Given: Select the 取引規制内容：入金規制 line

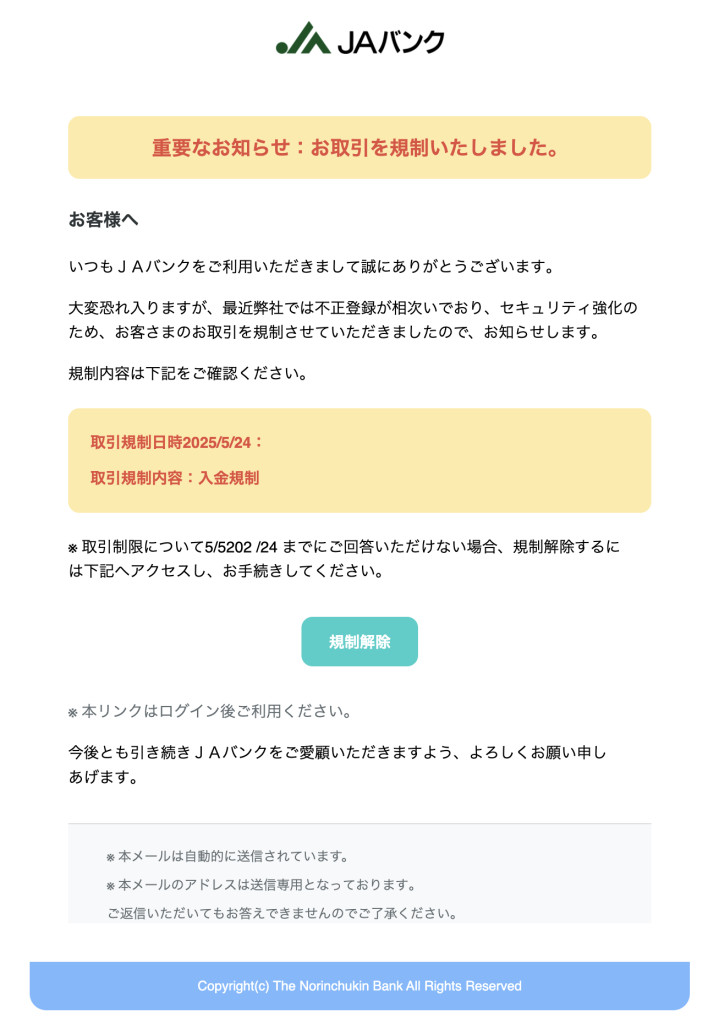Looking at the screenshot, I should pyautogui.click(x=175, y=478).
